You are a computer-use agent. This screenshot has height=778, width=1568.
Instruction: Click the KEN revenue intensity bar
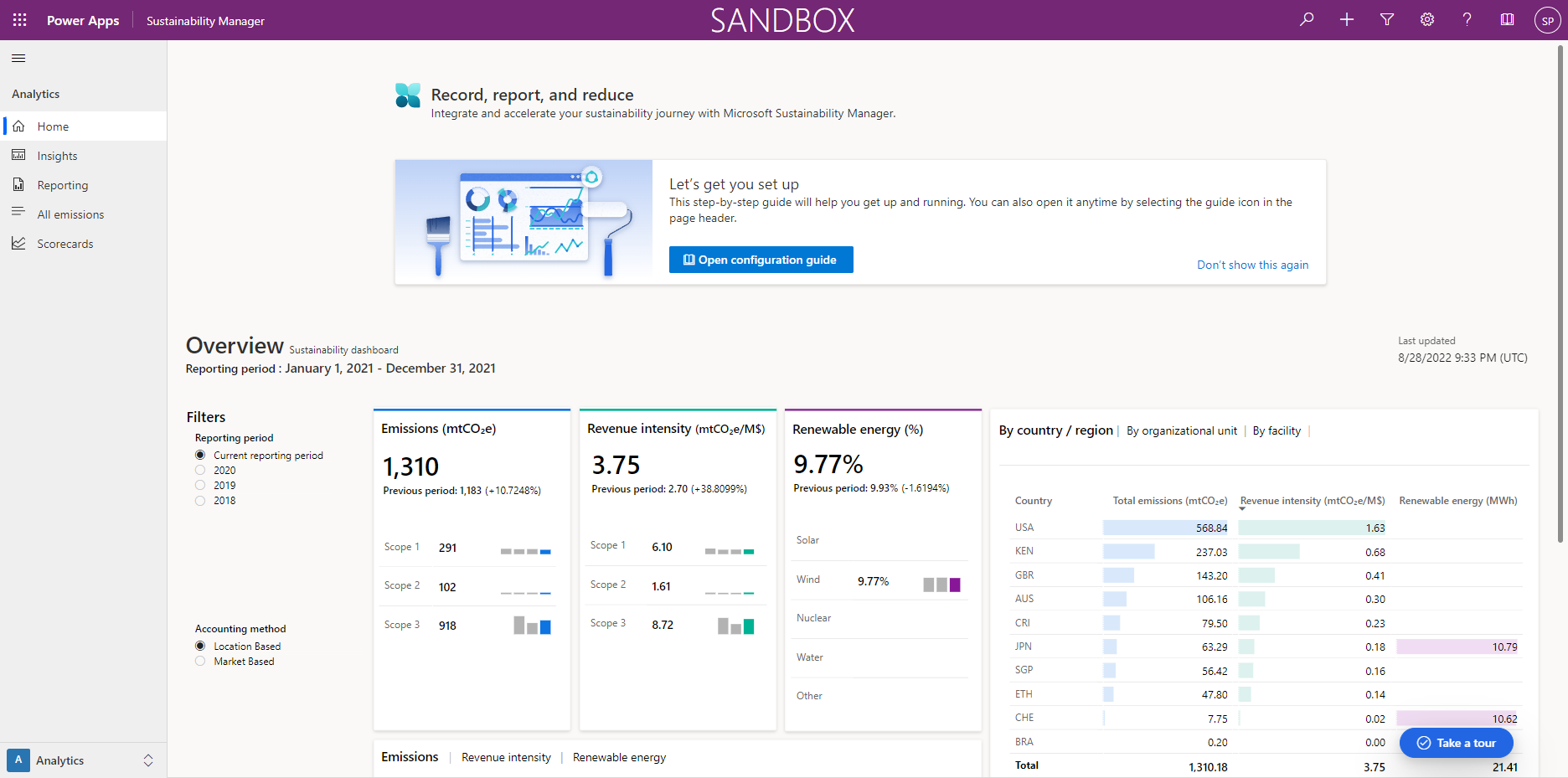1269,552
